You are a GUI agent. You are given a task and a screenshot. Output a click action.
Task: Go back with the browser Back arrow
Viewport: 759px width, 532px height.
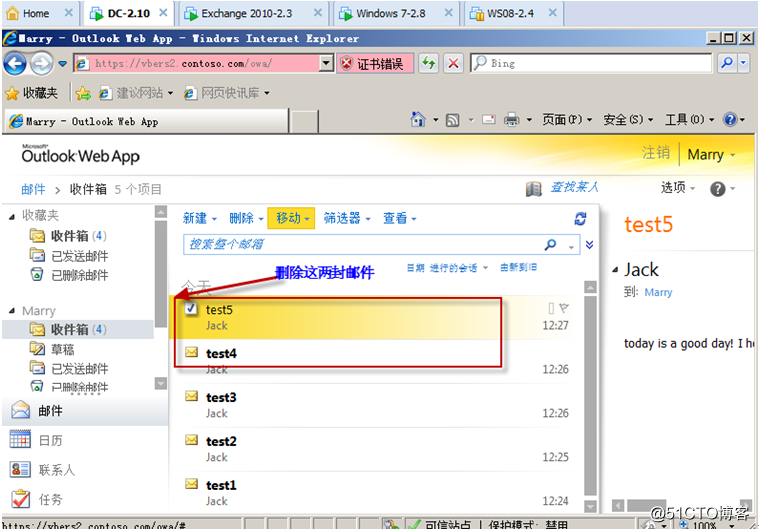coord(15,63)
